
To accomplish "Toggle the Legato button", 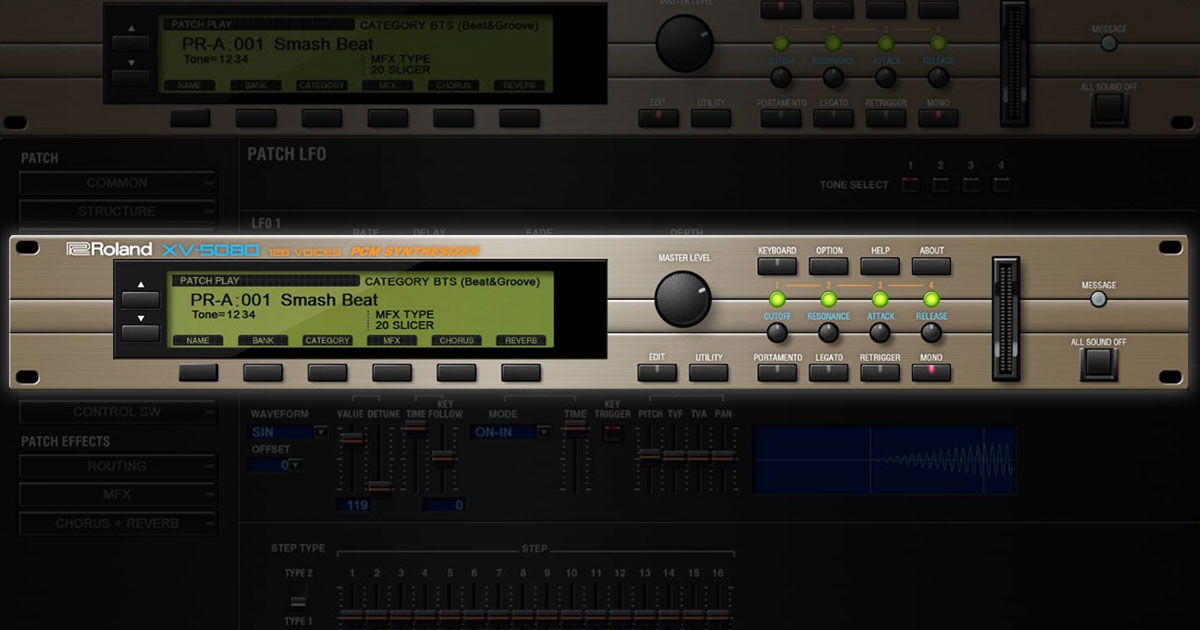I will click(x=828, y=372).
